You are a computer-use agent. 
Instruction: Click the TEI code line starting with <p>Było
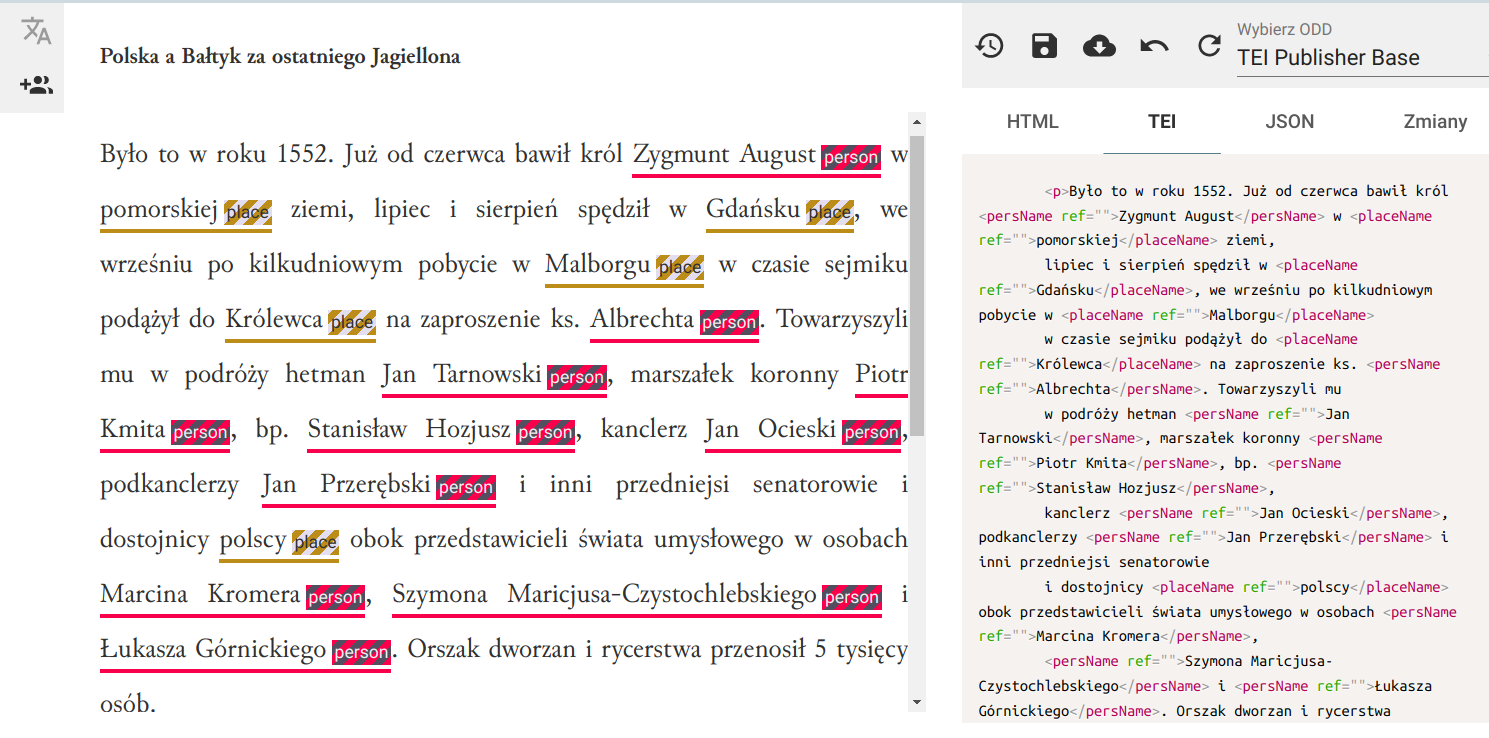(x=1246, y=191)
